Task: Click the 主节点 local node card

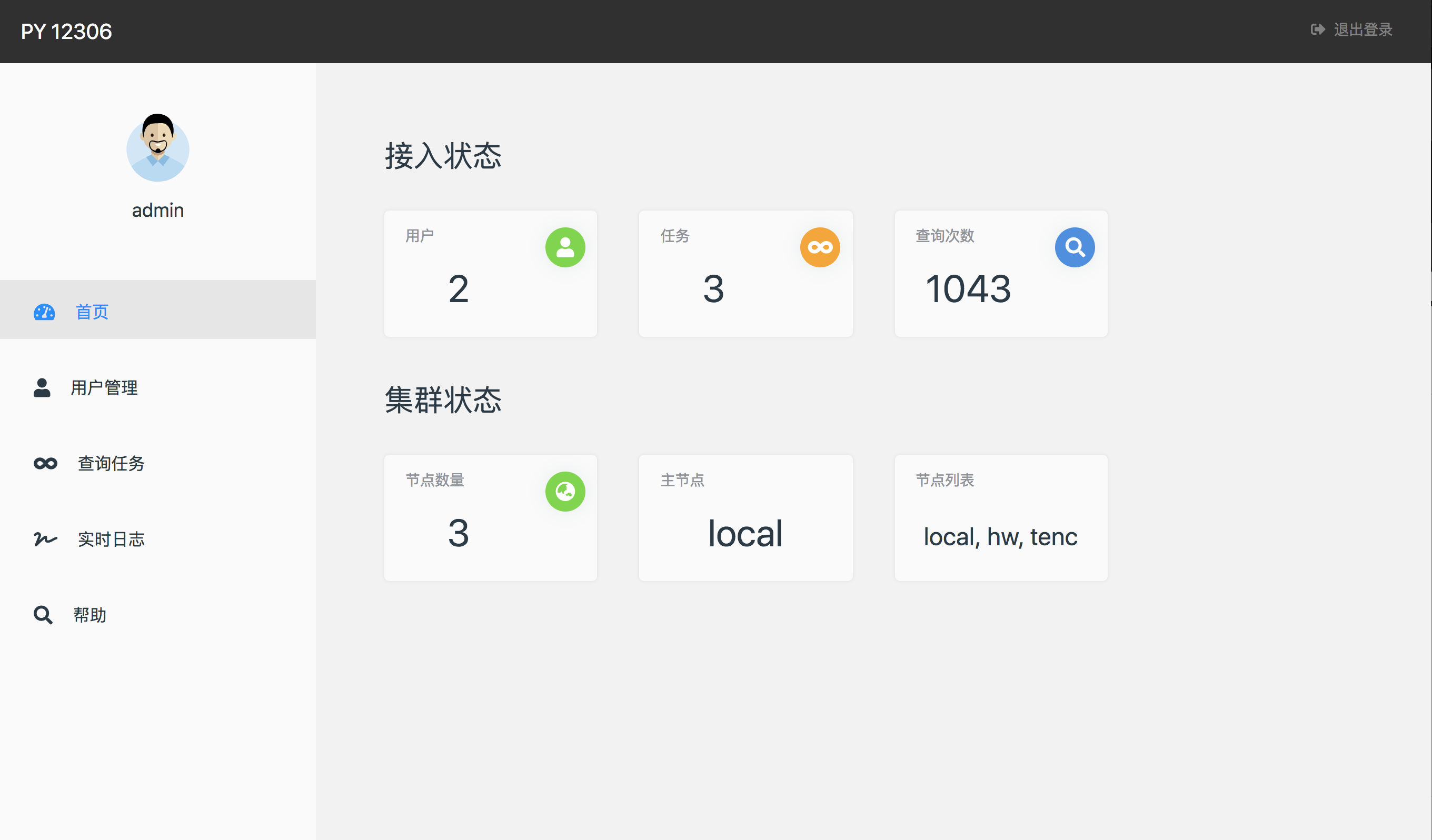Action: point(744,515)
